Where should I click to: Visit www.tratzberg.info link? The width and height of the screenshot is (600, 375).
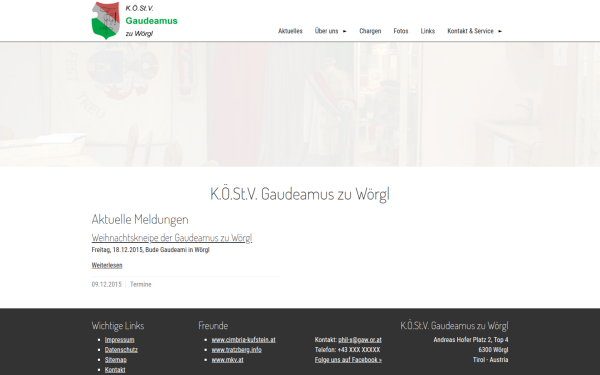236,350
